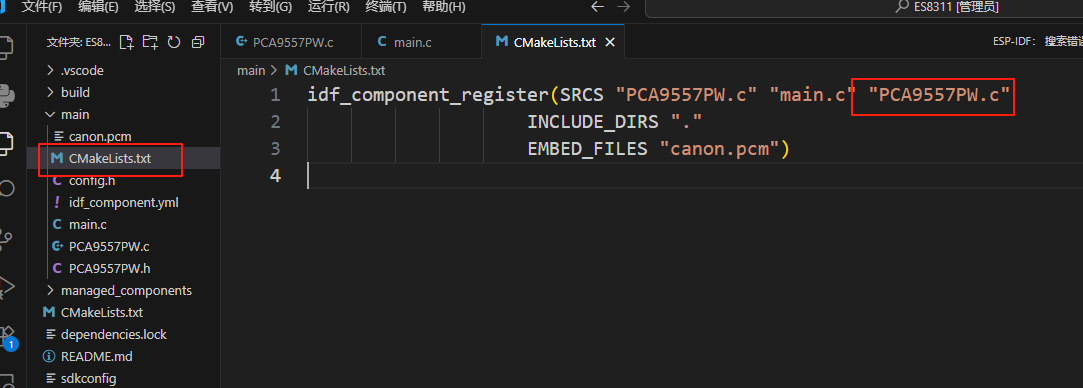
Task: Click the idf_component_register text on line 1
Action: pos(429,95)
